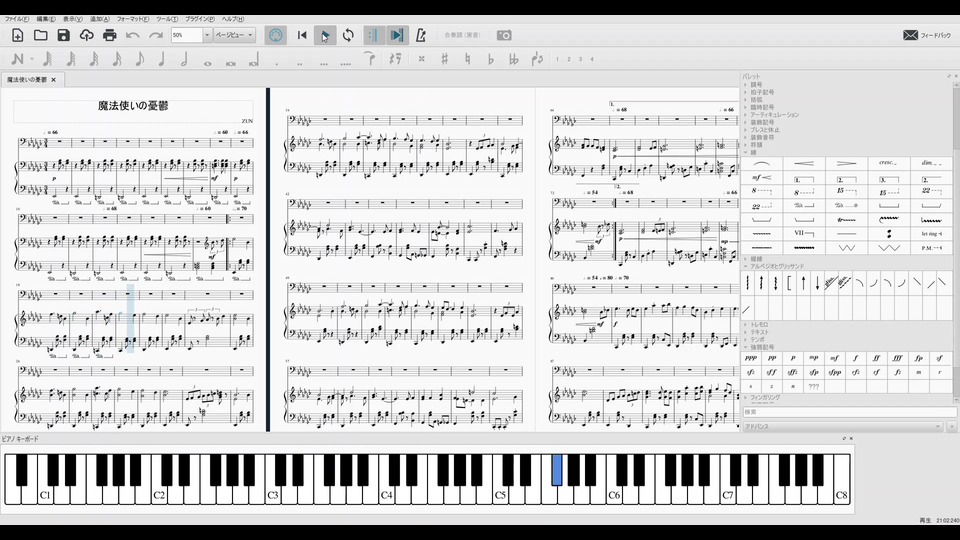
Task: Toggle the MIDI input button
Action: point(276,36)
